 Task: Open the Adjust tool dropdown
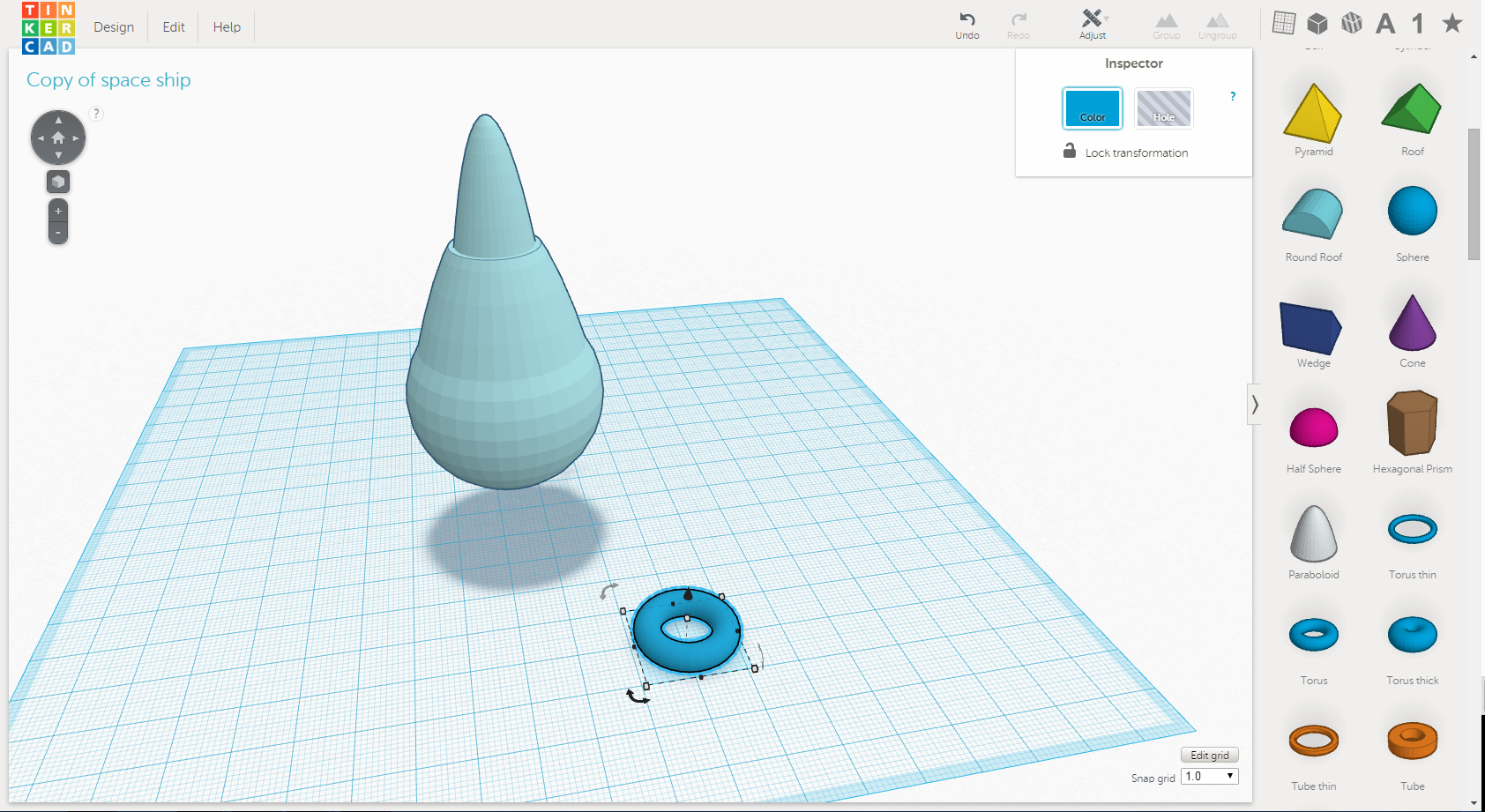[x=1093, y=25]
